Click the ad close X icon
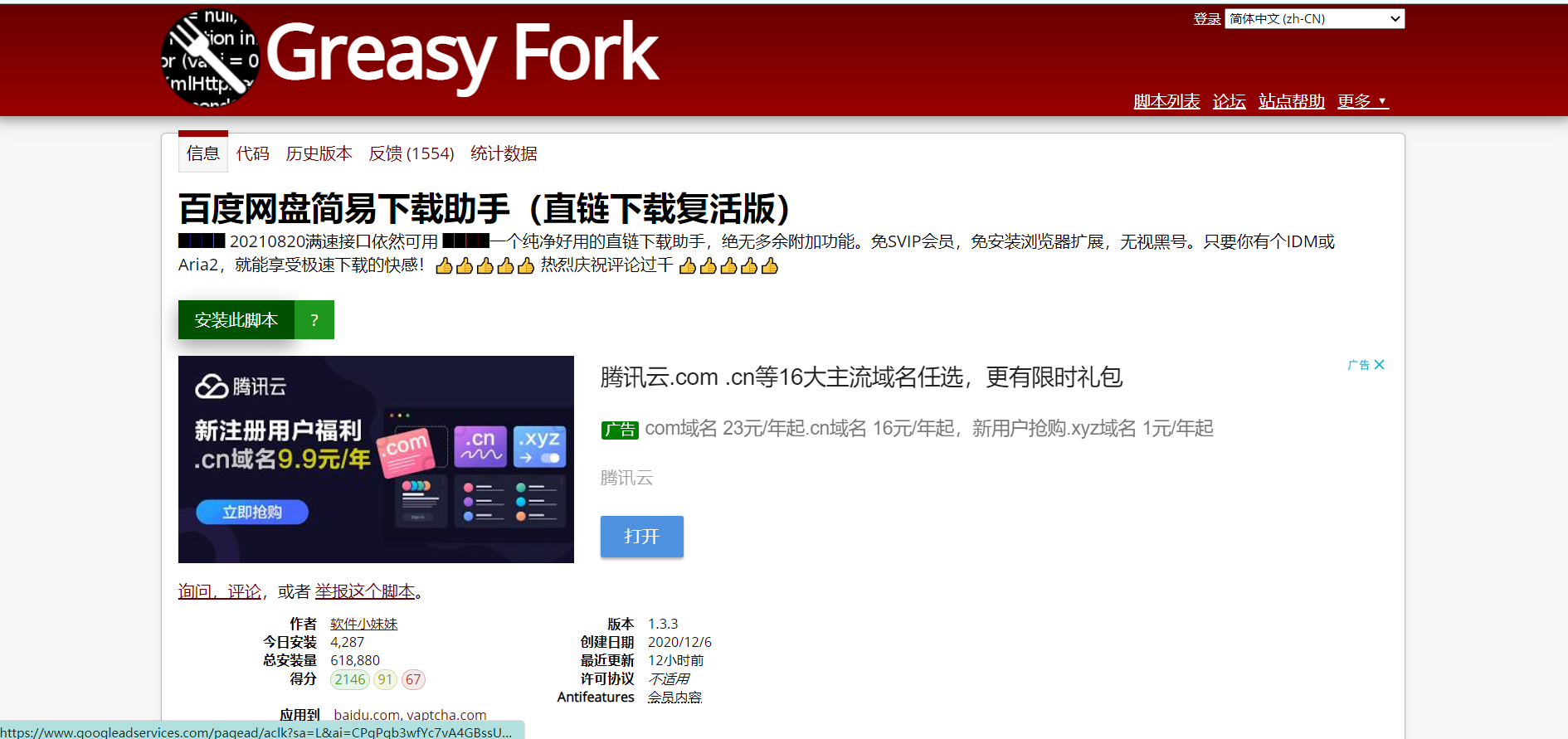This screenshot has width=1568, height=739. pyautogui.click(x=1379, y=365)
